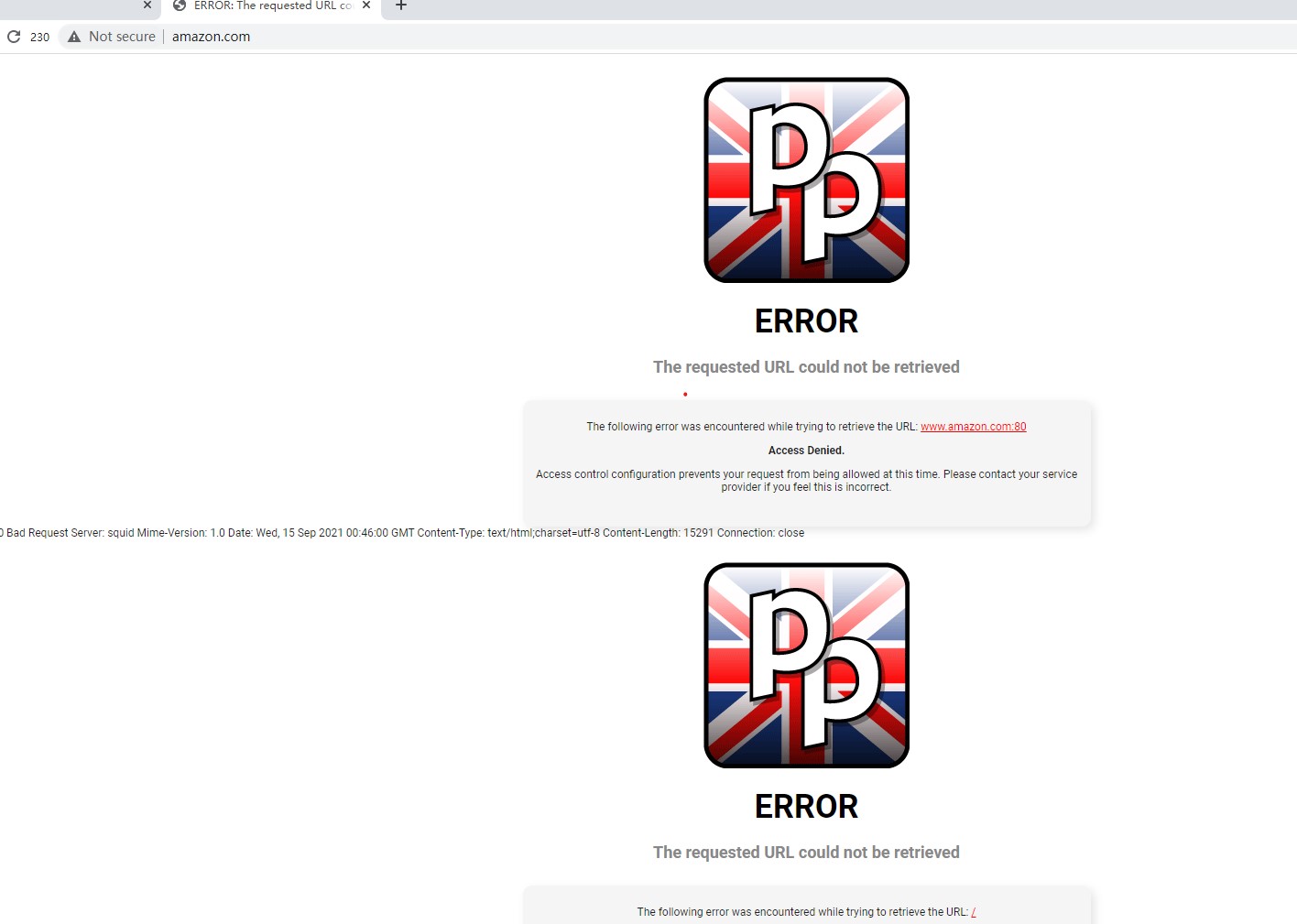Click the lower Union Jack logo image
This screenshot has width=1297, height=924.
pos(806,666)
